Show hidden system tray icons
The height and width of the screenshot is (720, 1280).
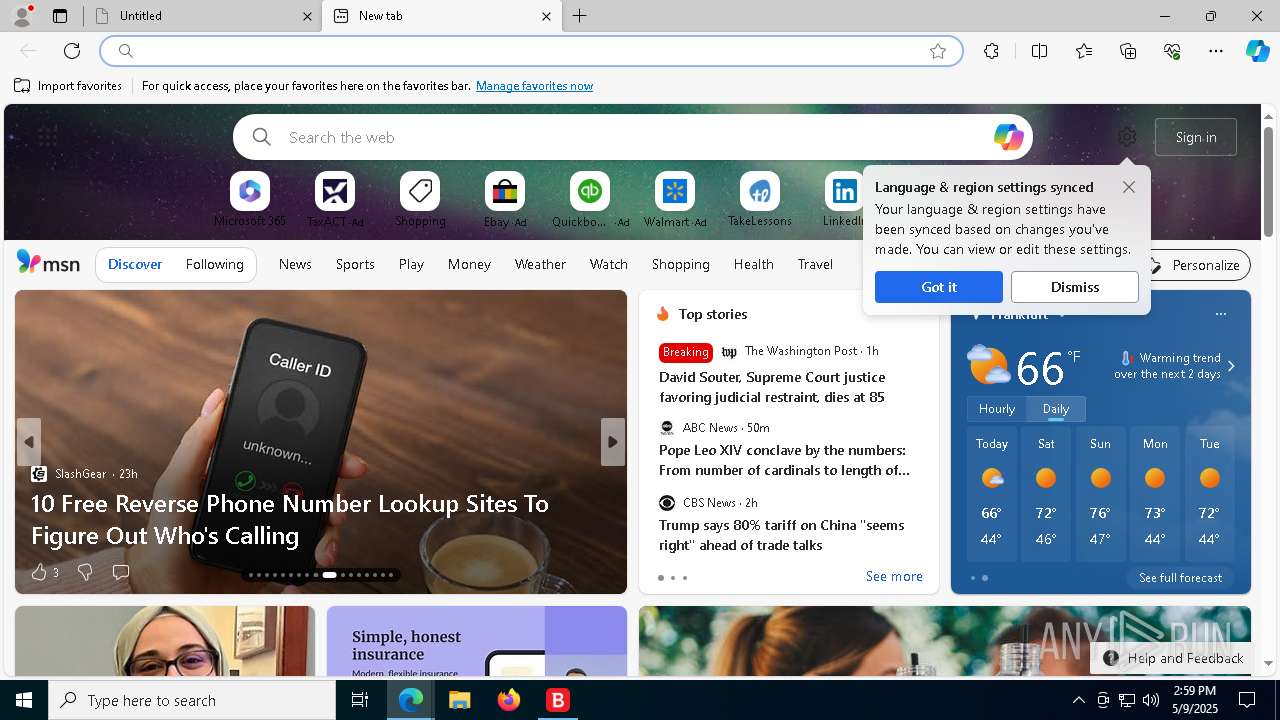click(1078, 700)
